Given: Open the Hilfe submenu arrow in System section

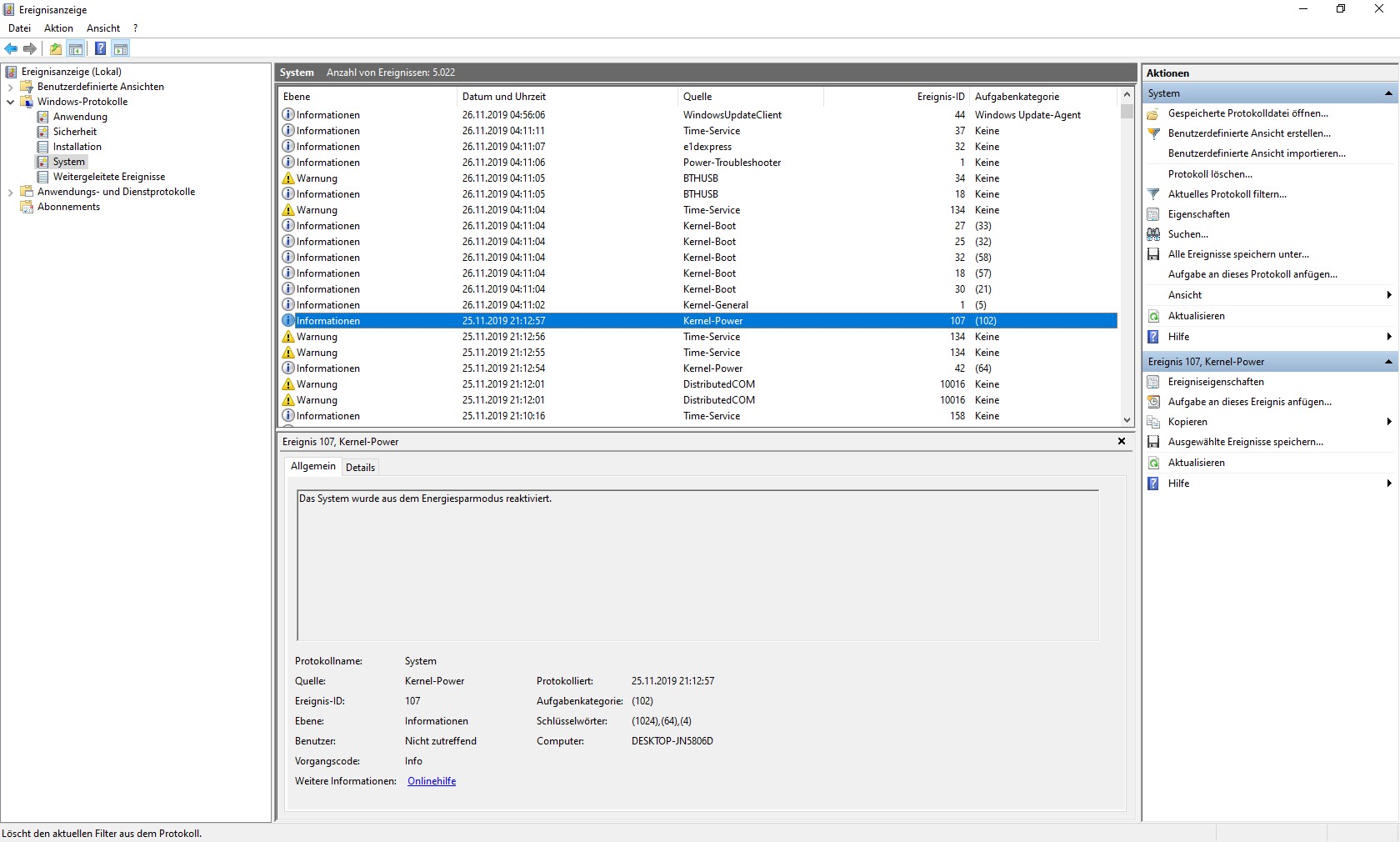Looking at the screenshot, I should (x=1389, y=337).
